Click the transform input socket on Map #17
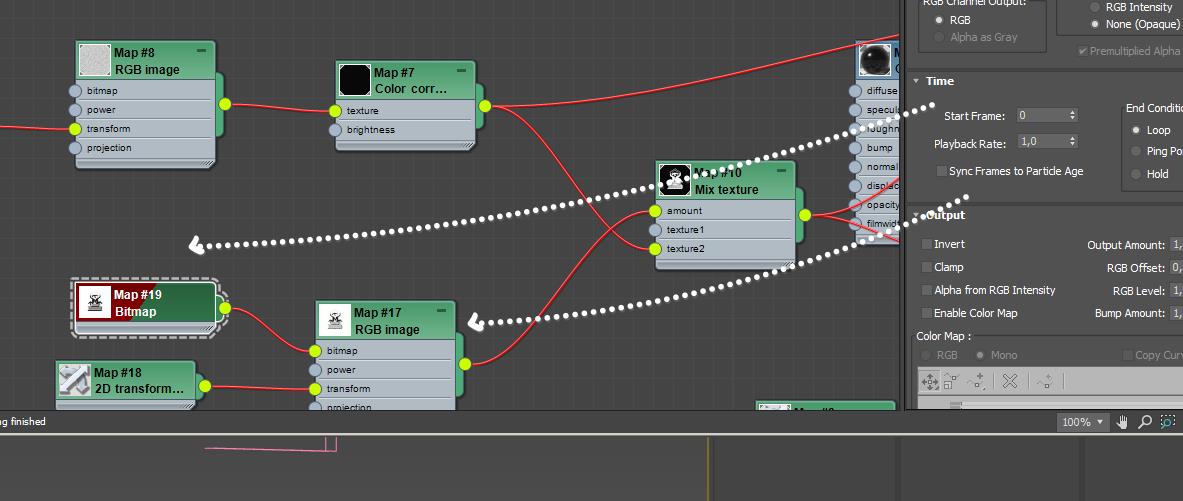Viewport: 1183px width, 501px height. [x=315, y=389]
